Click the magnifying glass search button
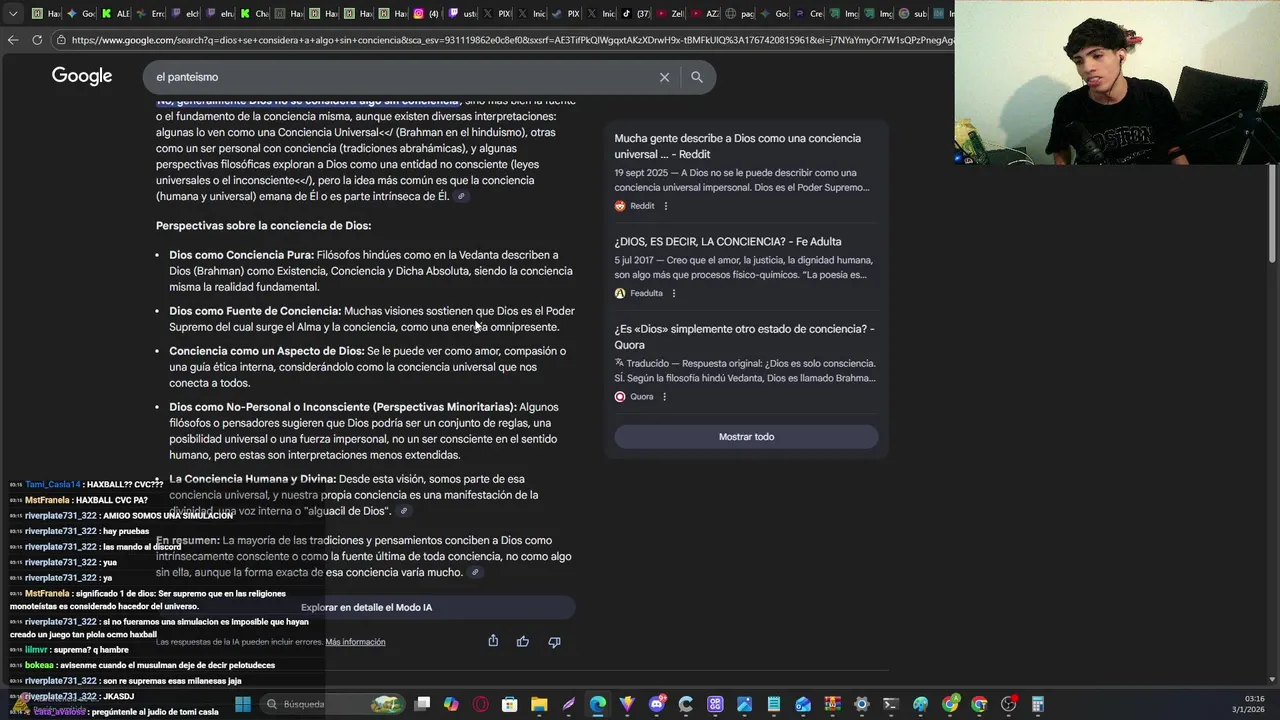 pos(697,77)
